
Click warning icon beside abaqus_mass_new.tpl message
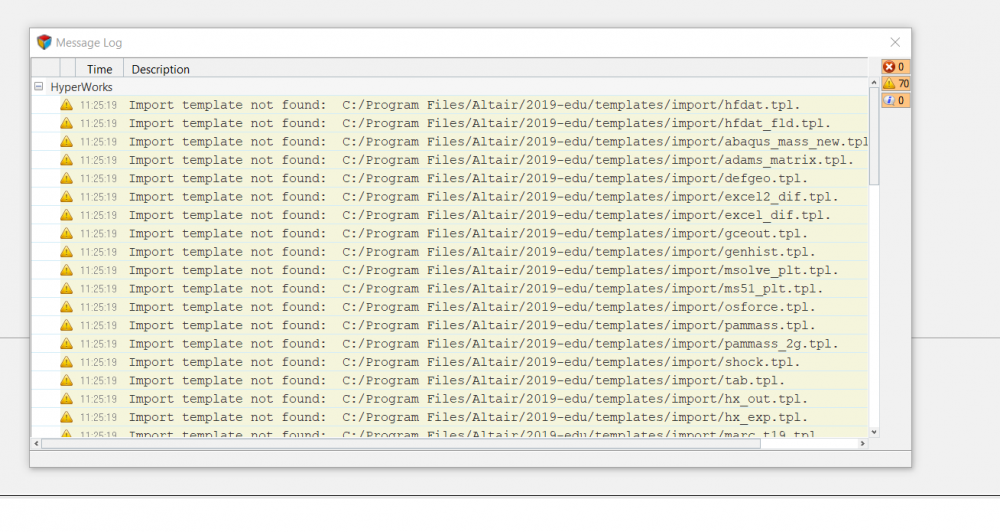pos(66,142)
